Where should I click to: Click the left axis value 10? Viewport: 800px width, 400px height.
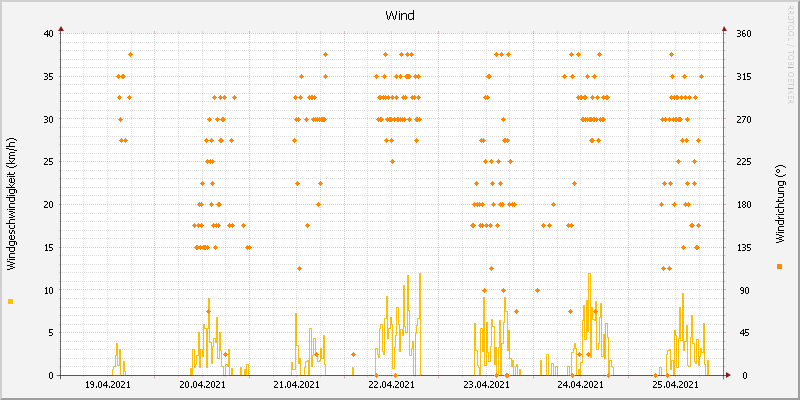(x=48, y=290)
